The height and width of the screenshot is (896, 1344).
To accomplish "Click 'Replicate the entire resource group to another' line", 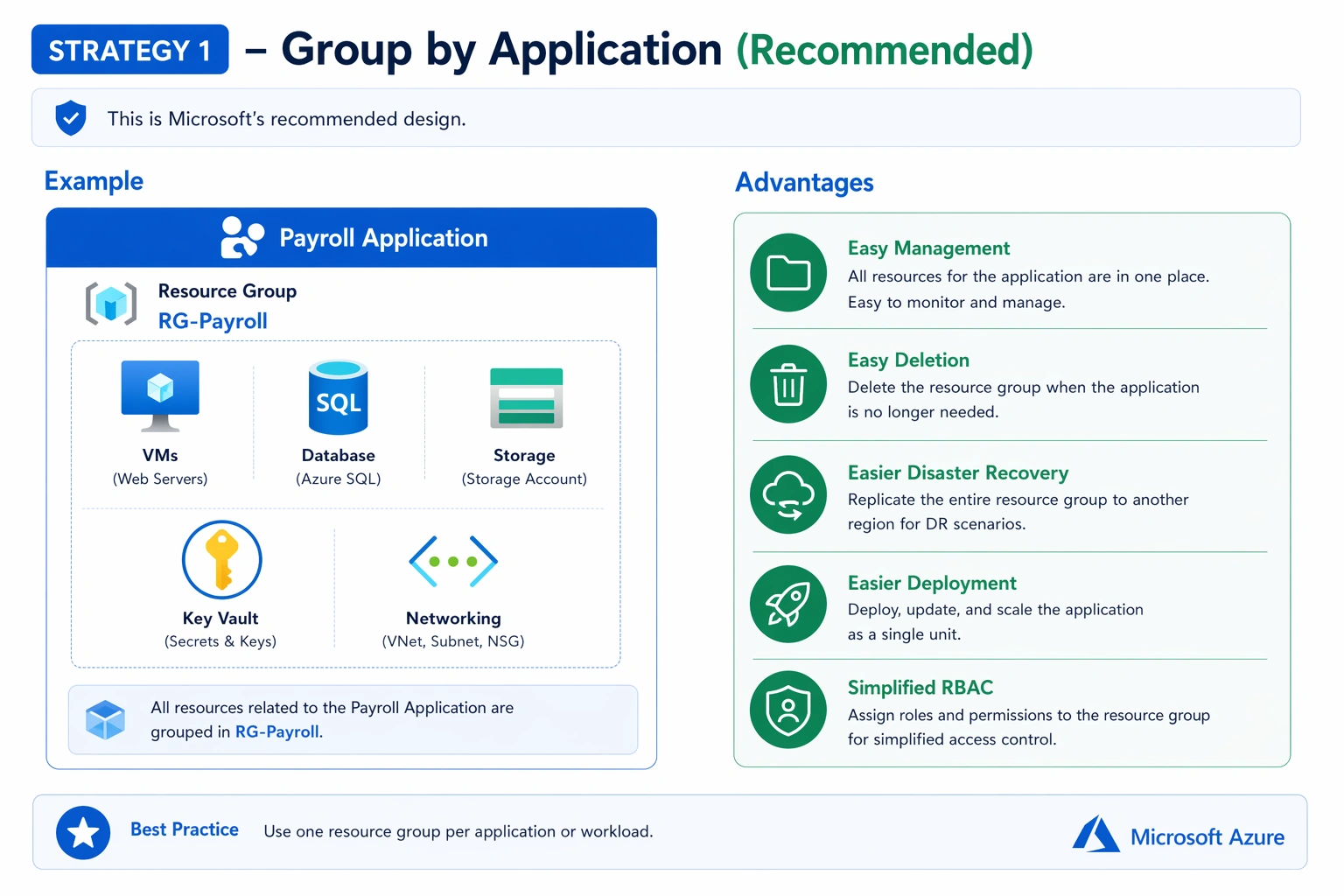I will [1018, 500].
